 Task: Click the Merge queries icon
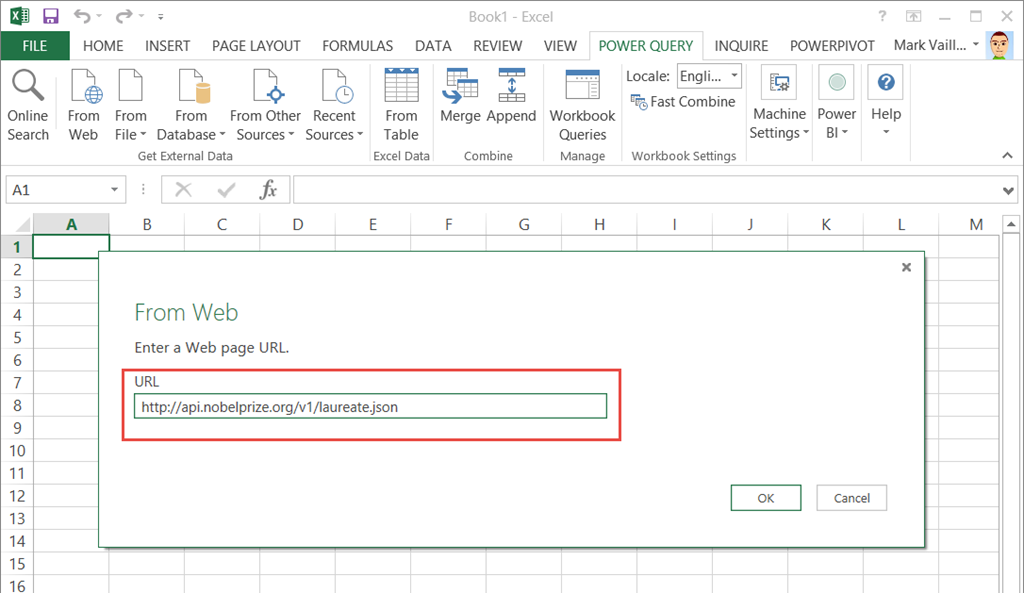click(460, 98)
